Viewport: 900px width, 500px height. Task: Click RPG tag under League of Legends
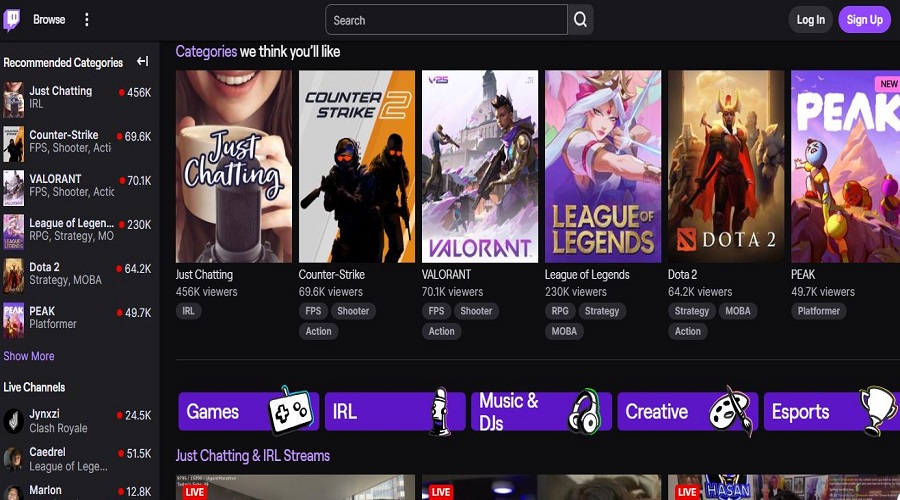coord(560,311)
